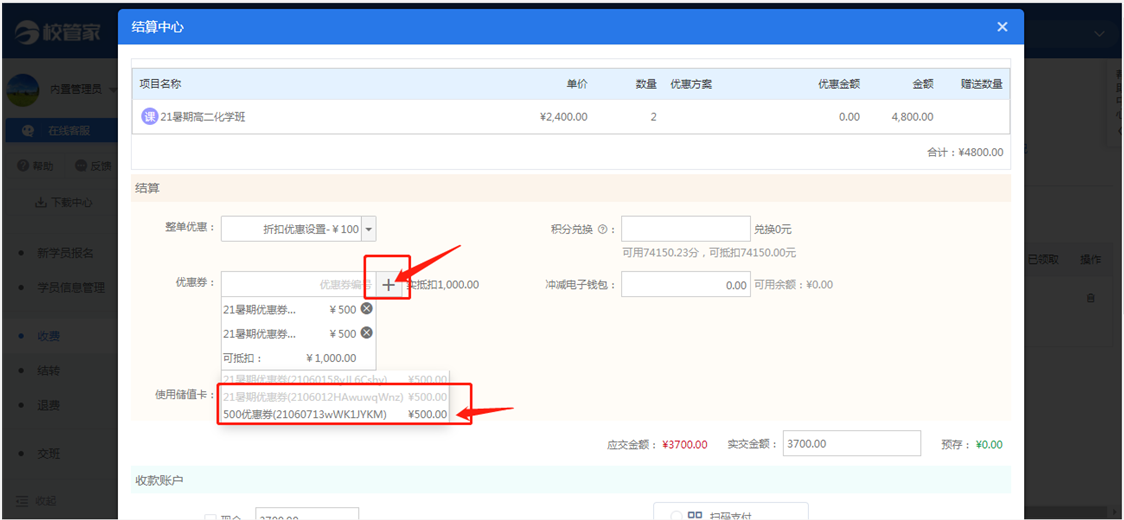
Task: Click the 已领取 header in the background table
Action: tap(1043, 260)
